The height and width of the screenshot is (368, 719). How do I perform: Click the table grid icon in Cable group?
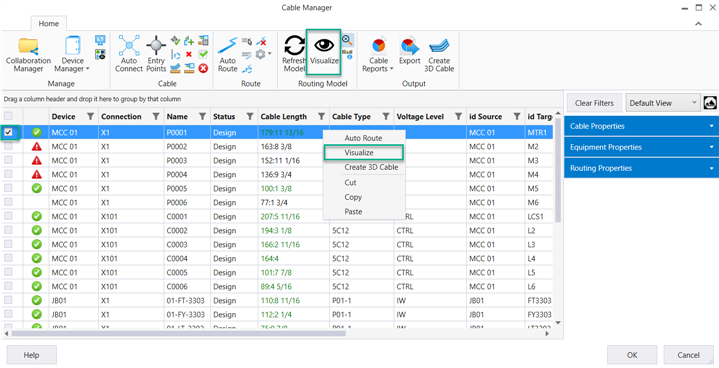203,40
